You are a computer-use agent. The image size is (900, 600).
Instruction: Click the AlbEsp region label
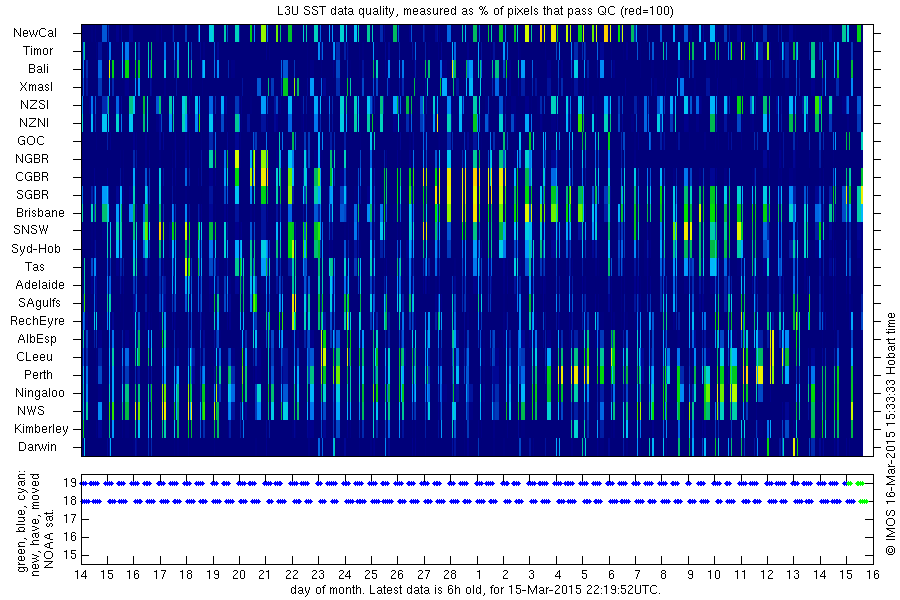pyautogui.click(x=37, y=339)
